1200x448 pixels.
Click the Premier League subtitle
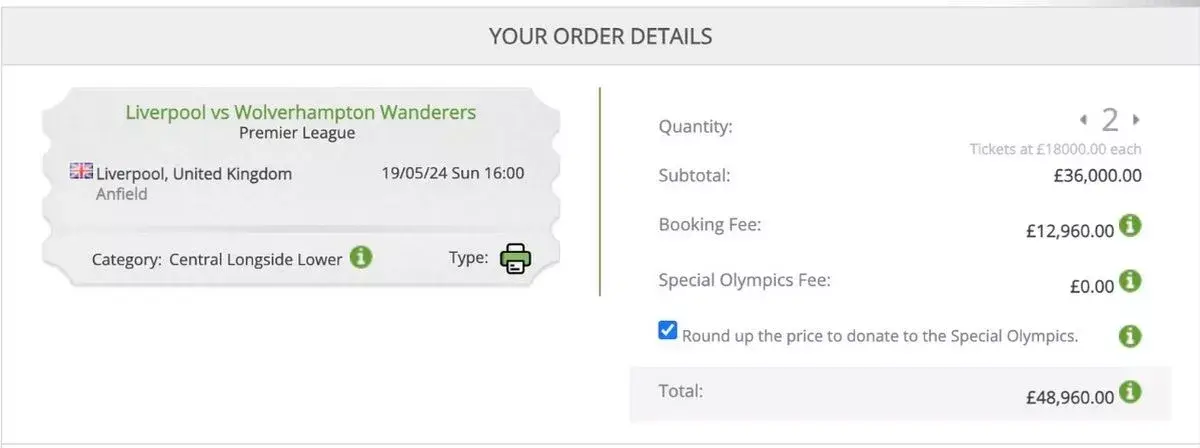coord(297,133)
